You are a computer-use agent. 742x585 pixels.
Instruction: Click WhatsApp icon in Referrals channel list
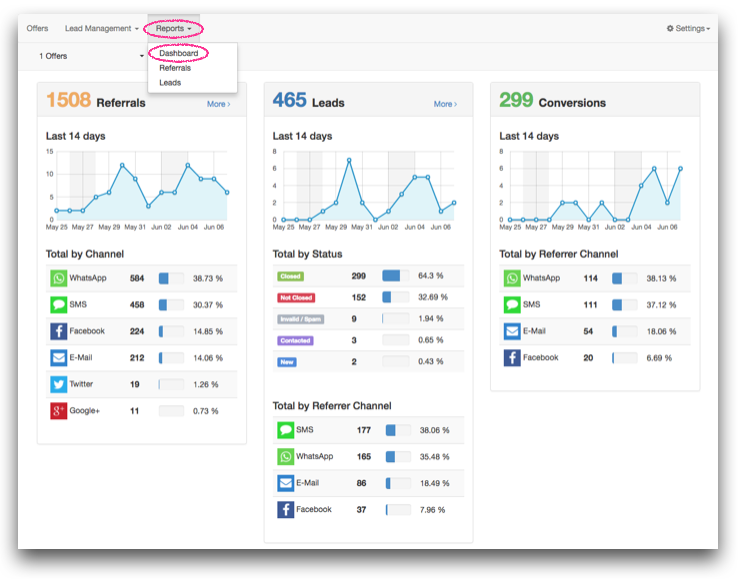[58, 279]
